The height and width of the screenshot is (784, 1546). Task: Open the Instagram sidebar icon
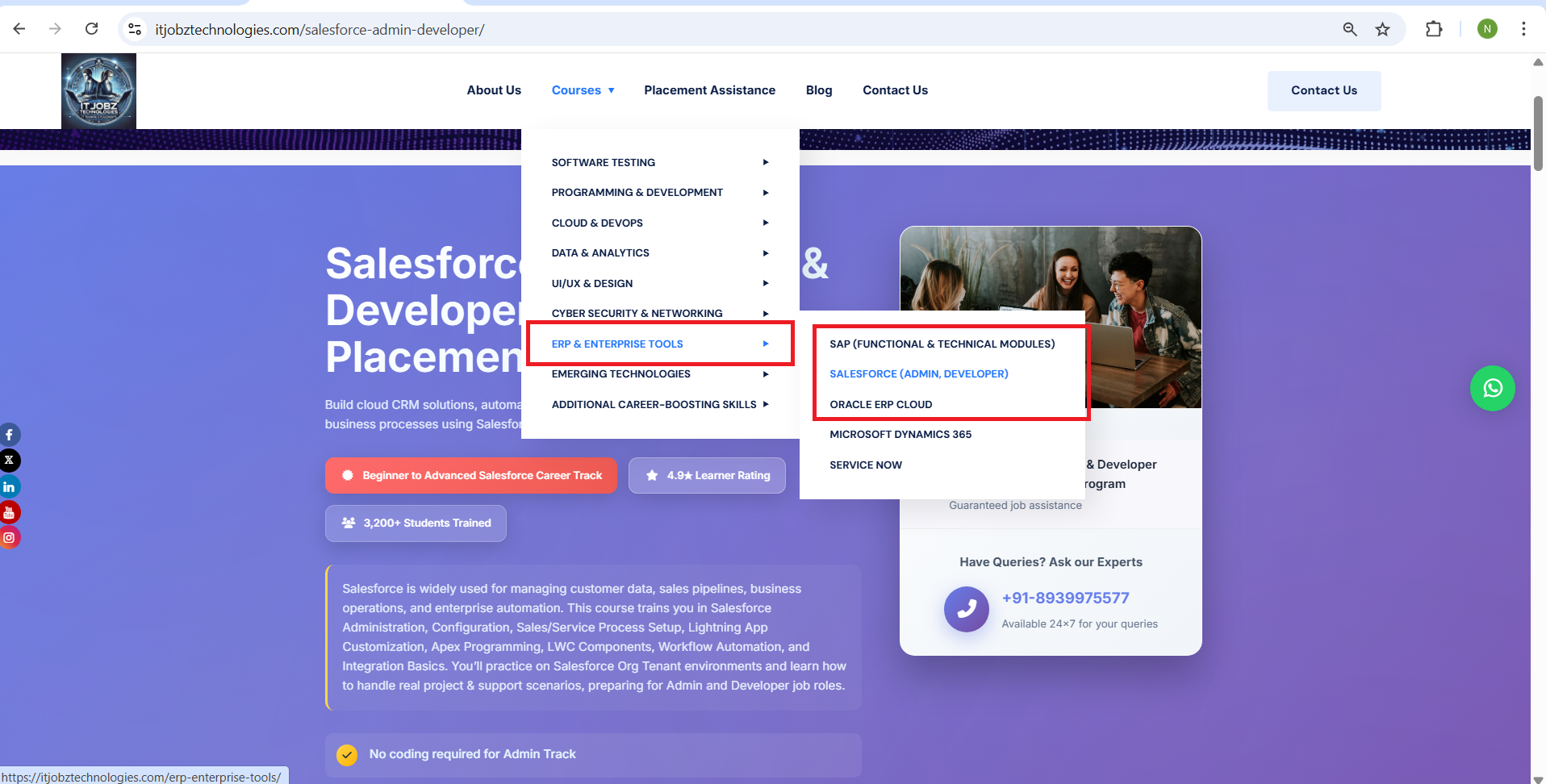pyautogui.click(x=10, y=537)
